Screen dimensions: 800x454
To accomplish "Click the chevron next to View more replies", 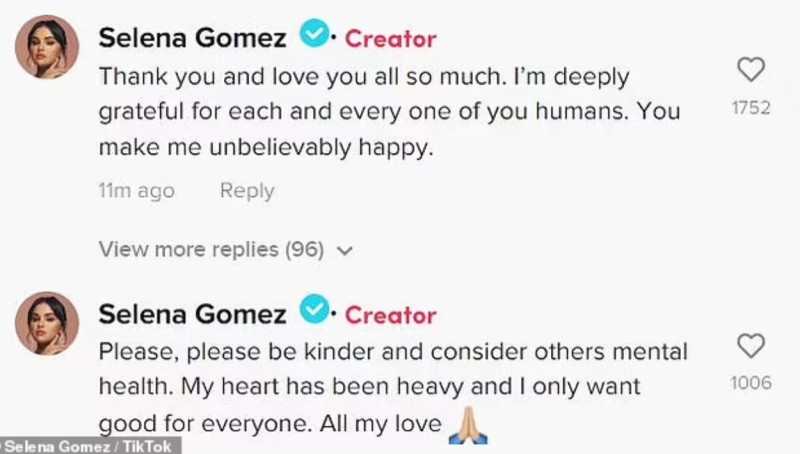I will (x=345, y=251).
